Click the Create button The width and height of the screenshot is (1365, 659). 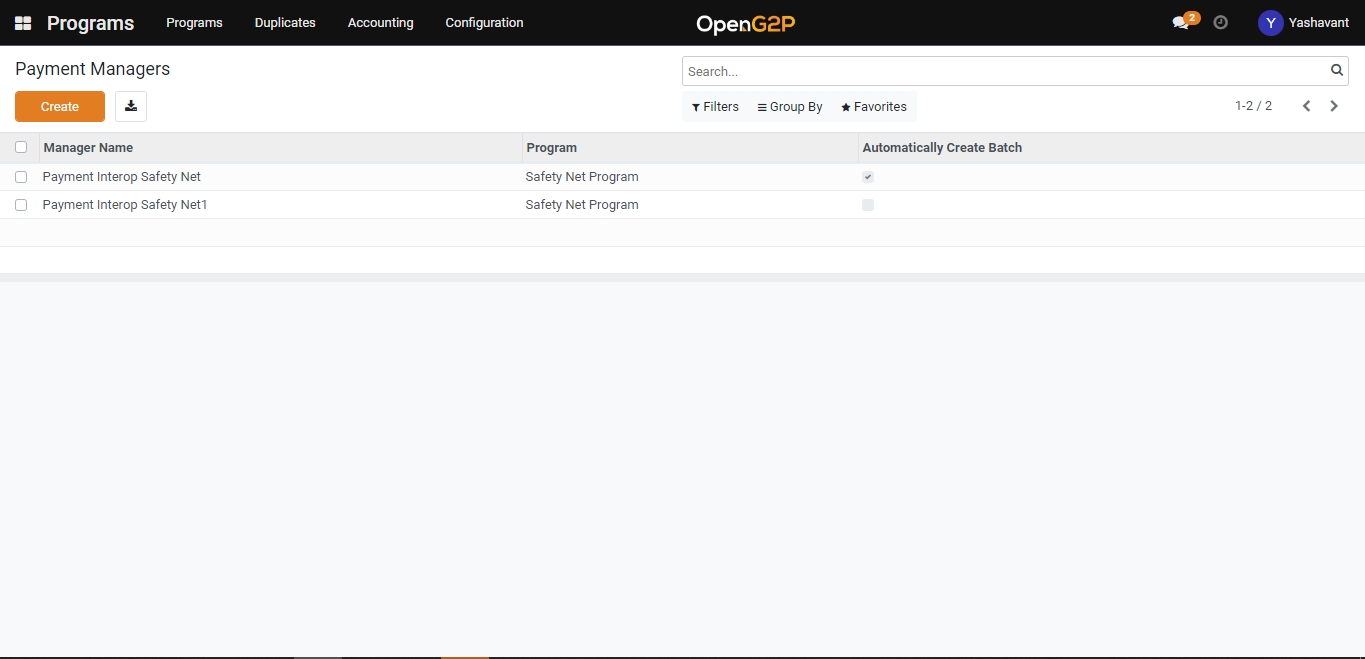coord(60,107)
